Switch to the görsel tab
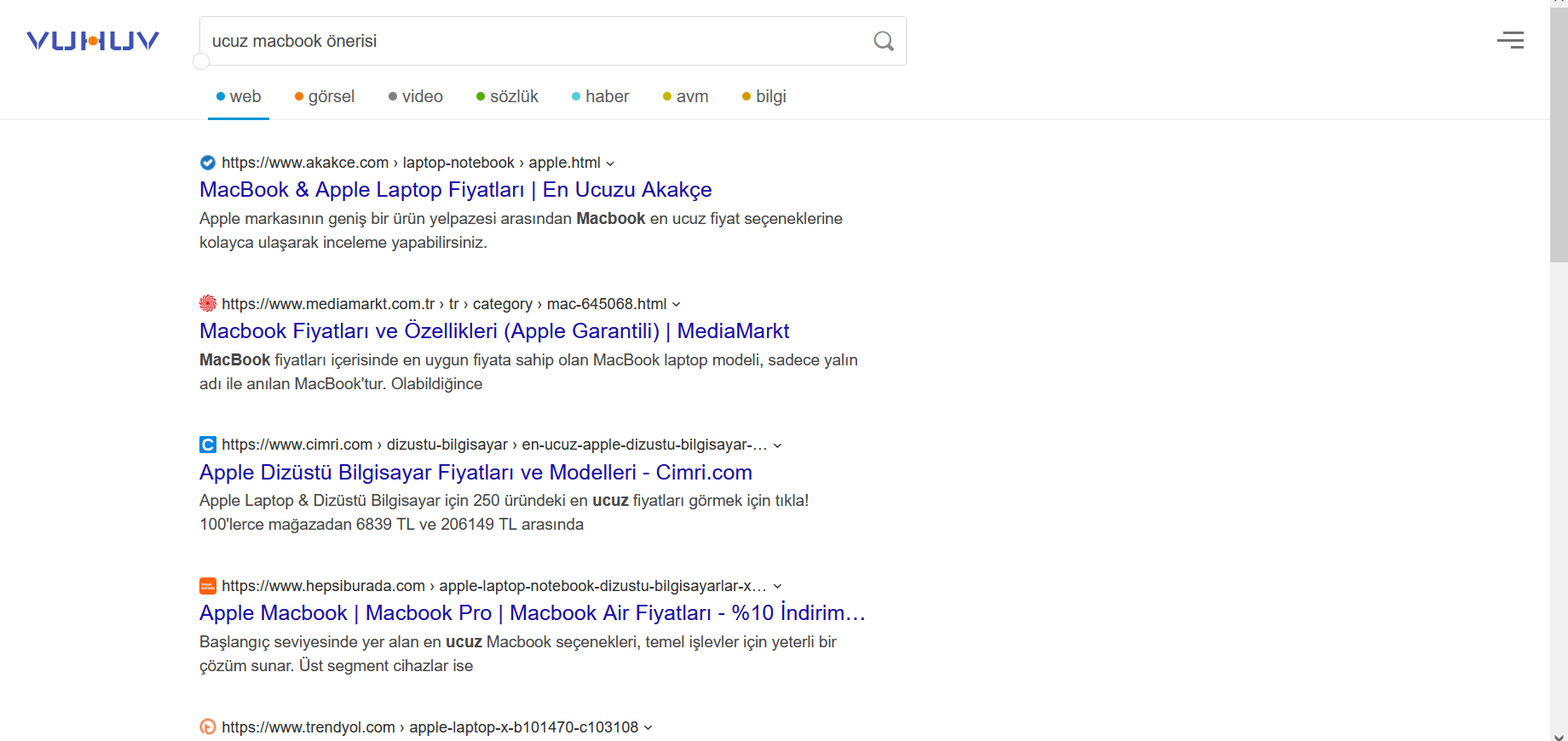Viewport: 1568px width, 741px height. click(325, 96)
